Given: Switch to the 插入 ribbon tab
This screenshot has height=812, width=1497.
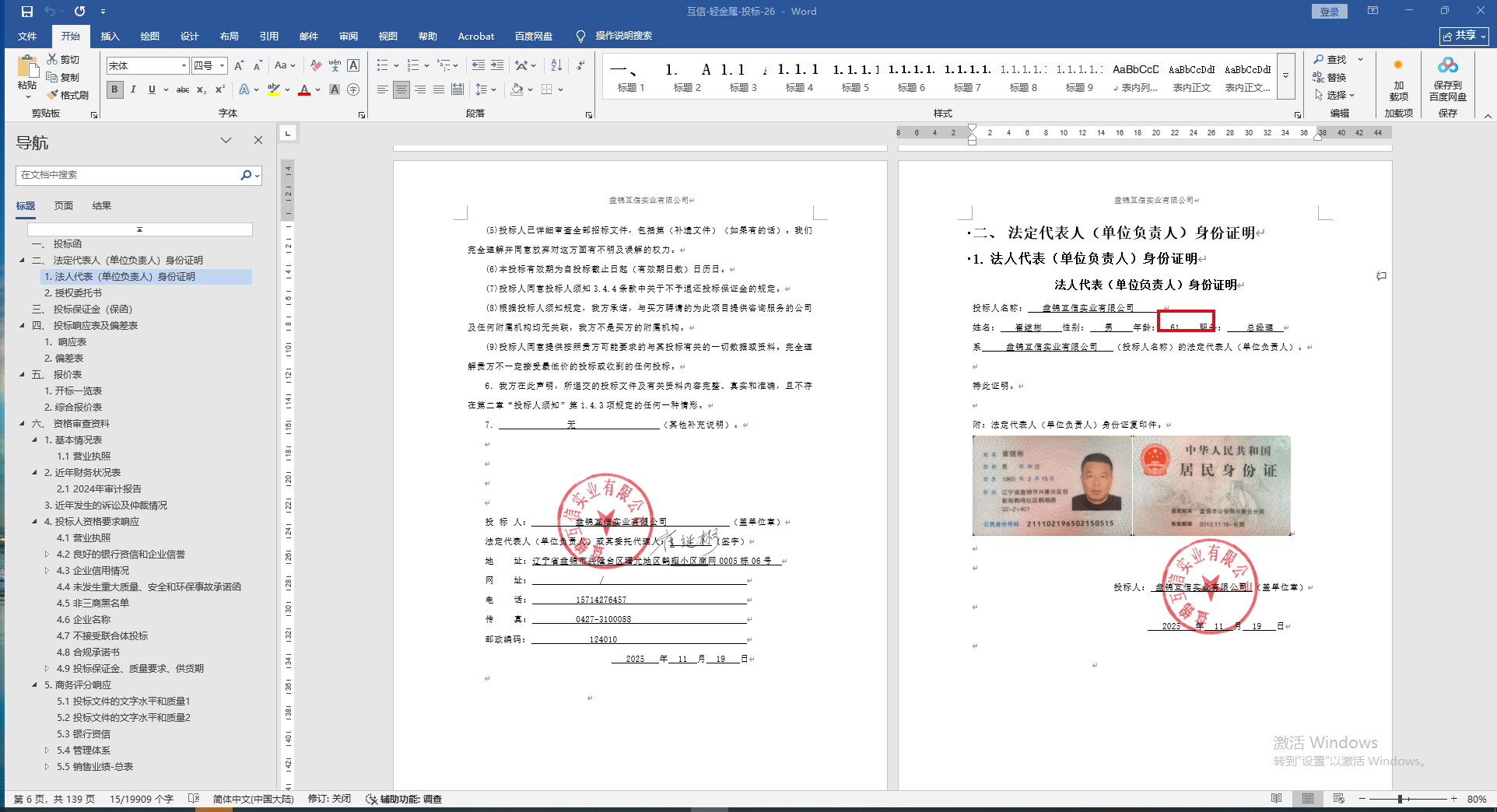Looking at the screenshot, I should (x=110, y=37).
